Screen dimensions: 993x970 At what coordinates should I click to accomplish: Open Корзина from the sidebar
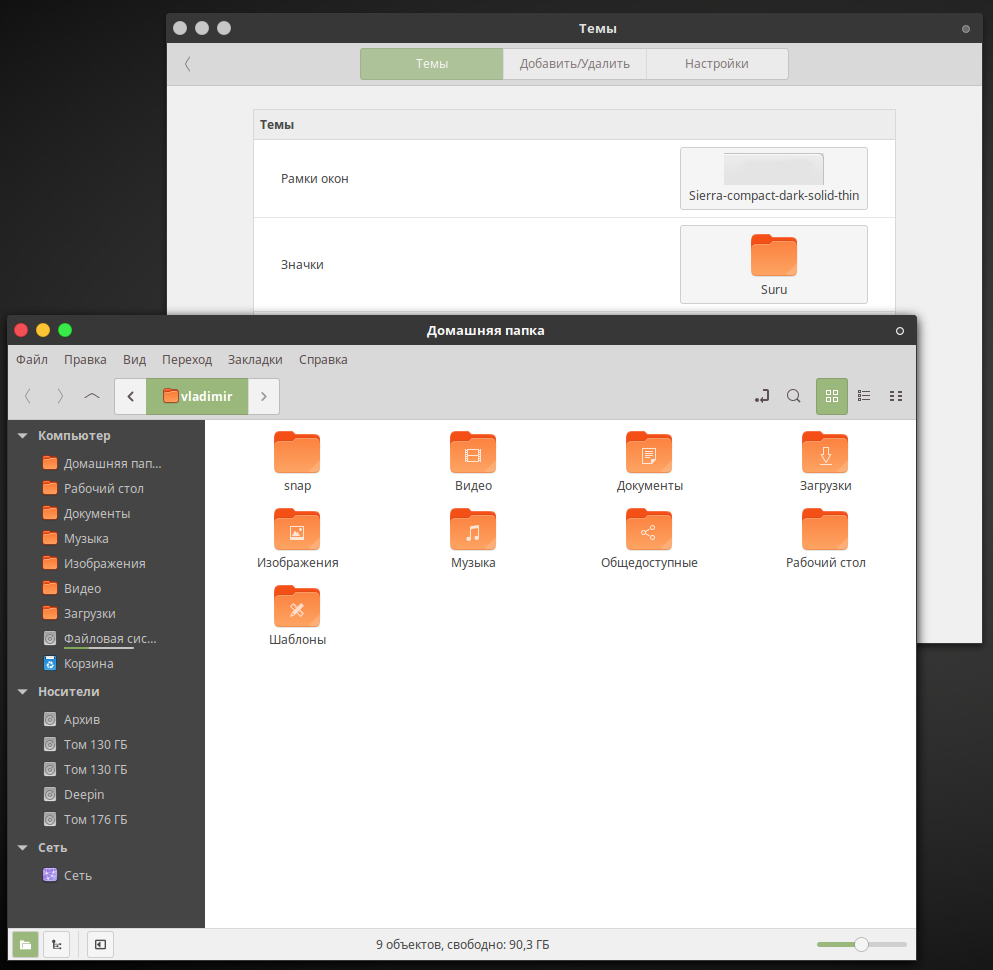[88, 663]
